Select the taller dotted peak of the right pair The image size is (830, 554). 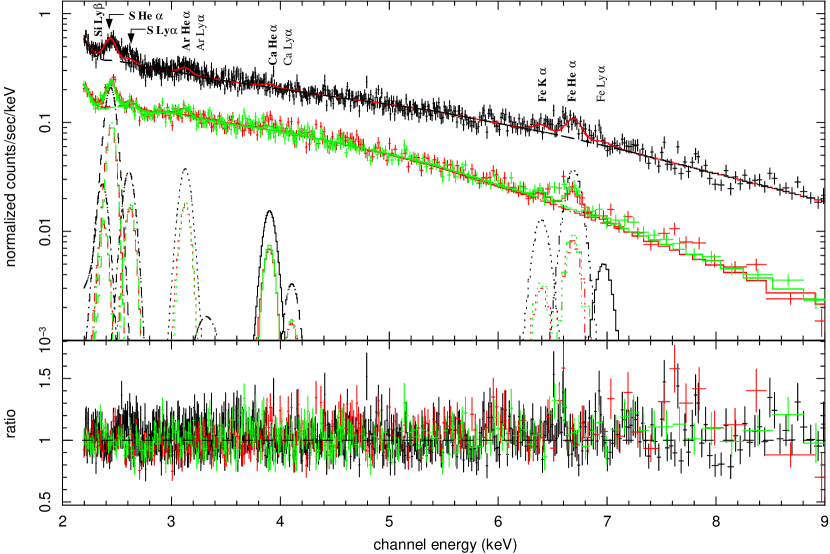tap(572, 238)
